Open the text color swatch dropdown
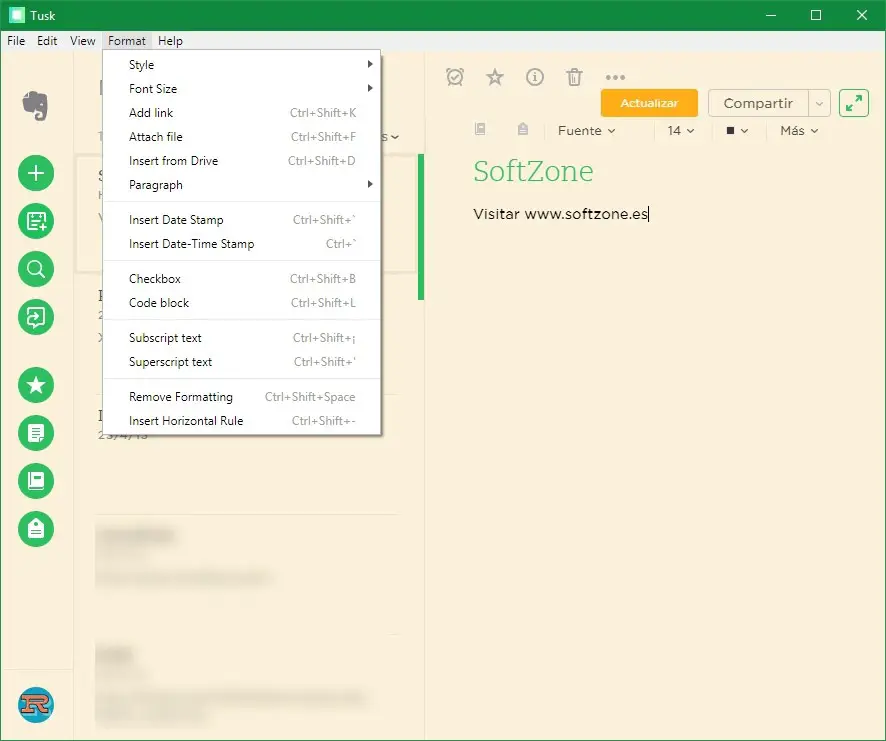The image size is (886, 741). (x=737, y=131)
